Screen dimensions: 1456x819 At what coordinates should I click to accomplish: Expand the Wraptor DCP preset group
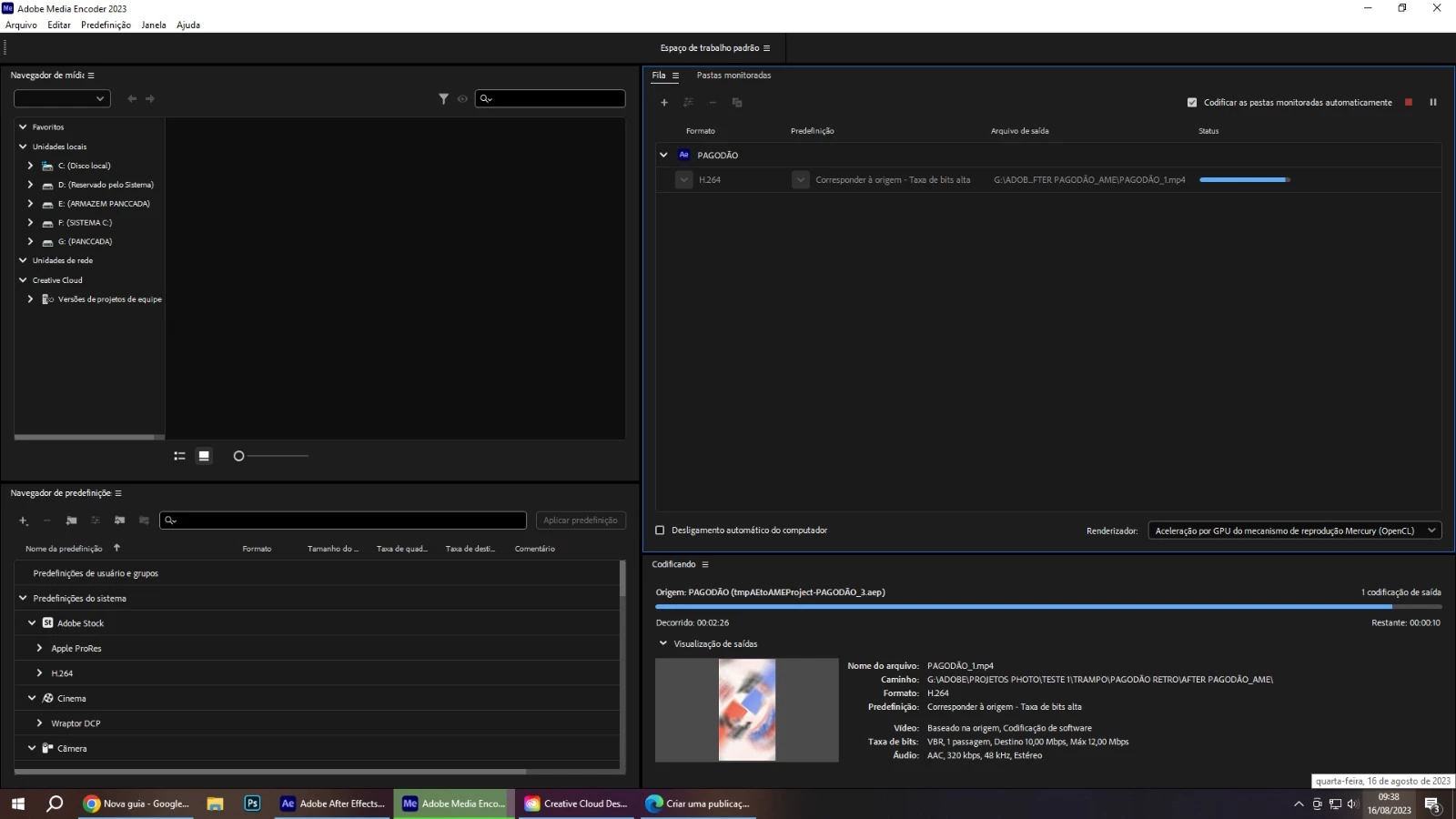click(39, 723)
